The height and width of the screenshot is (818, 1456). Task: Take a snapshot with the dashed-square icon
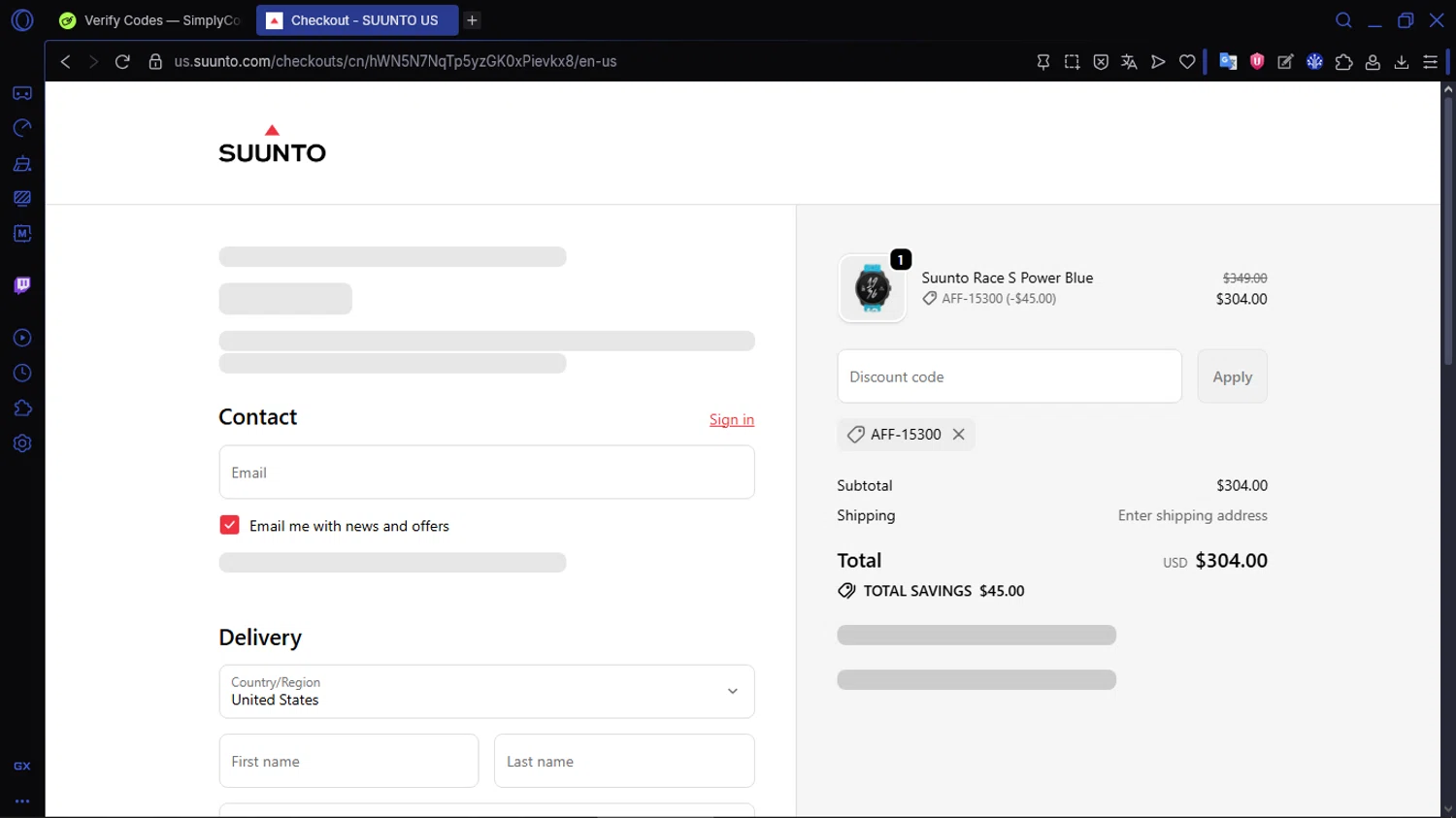pos(1072,61)
